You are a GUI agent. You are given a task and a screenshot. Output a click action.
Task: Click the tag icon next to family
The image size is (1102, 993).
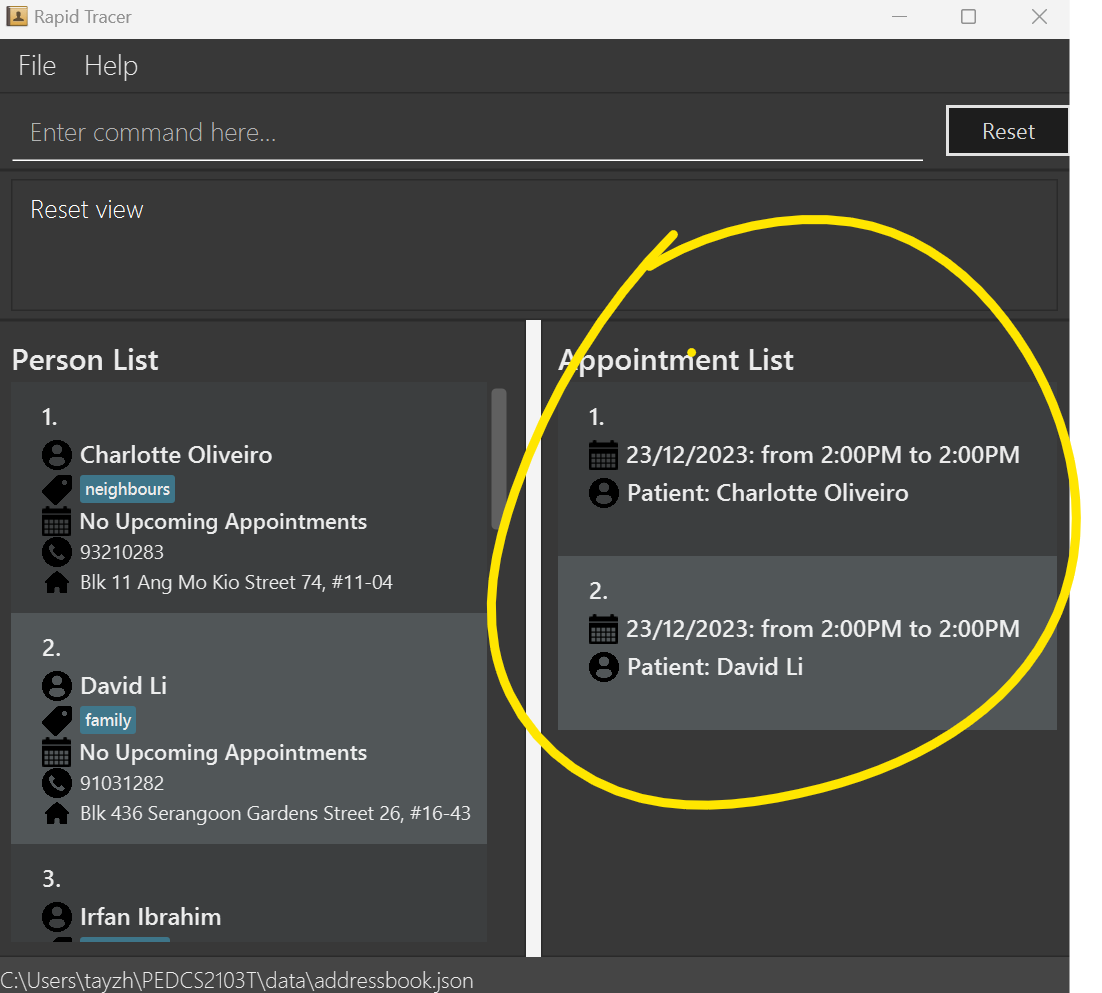pyautogui.click(x=57, y=720)
